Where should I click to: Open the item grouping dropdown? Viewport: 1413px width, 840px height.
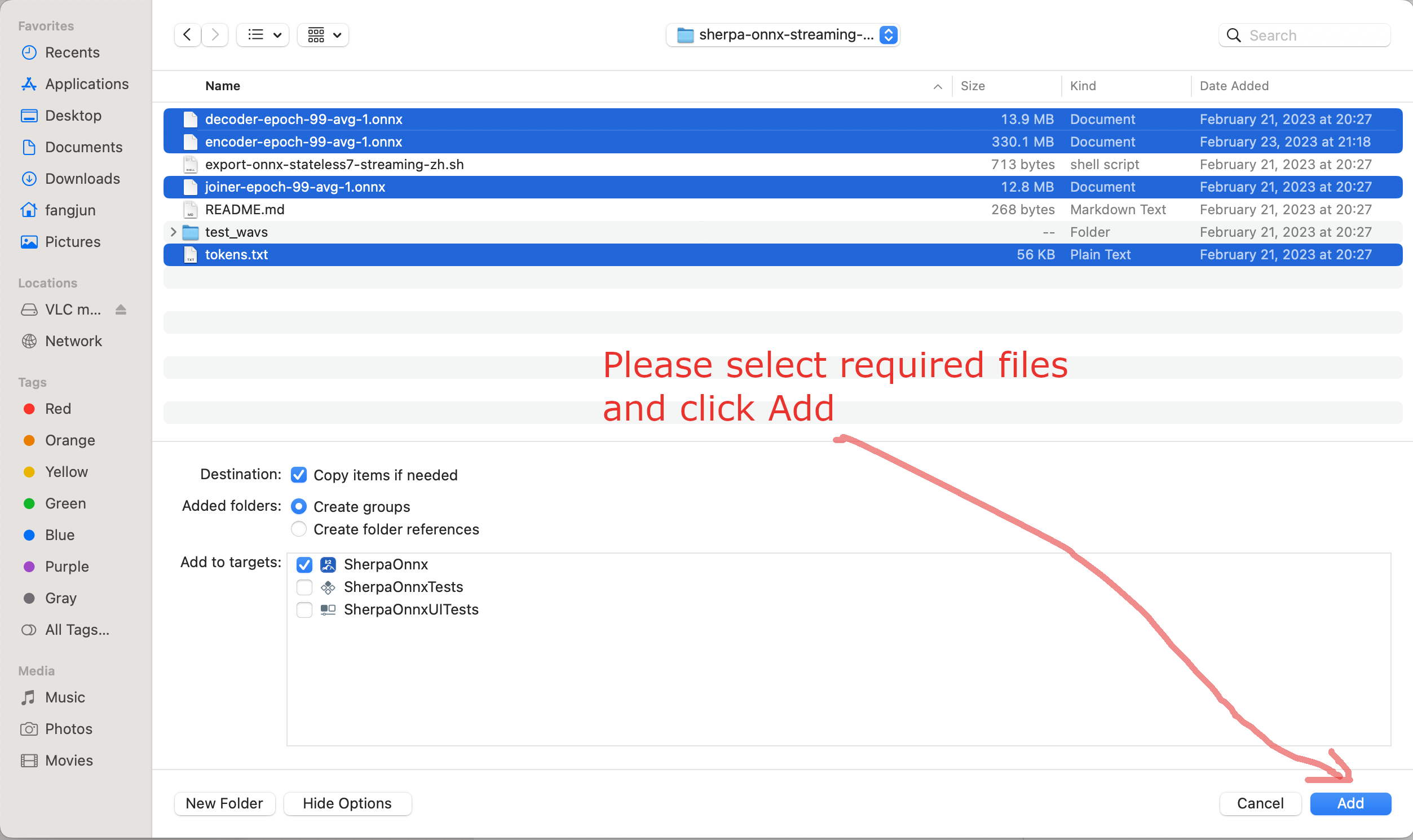323,35
